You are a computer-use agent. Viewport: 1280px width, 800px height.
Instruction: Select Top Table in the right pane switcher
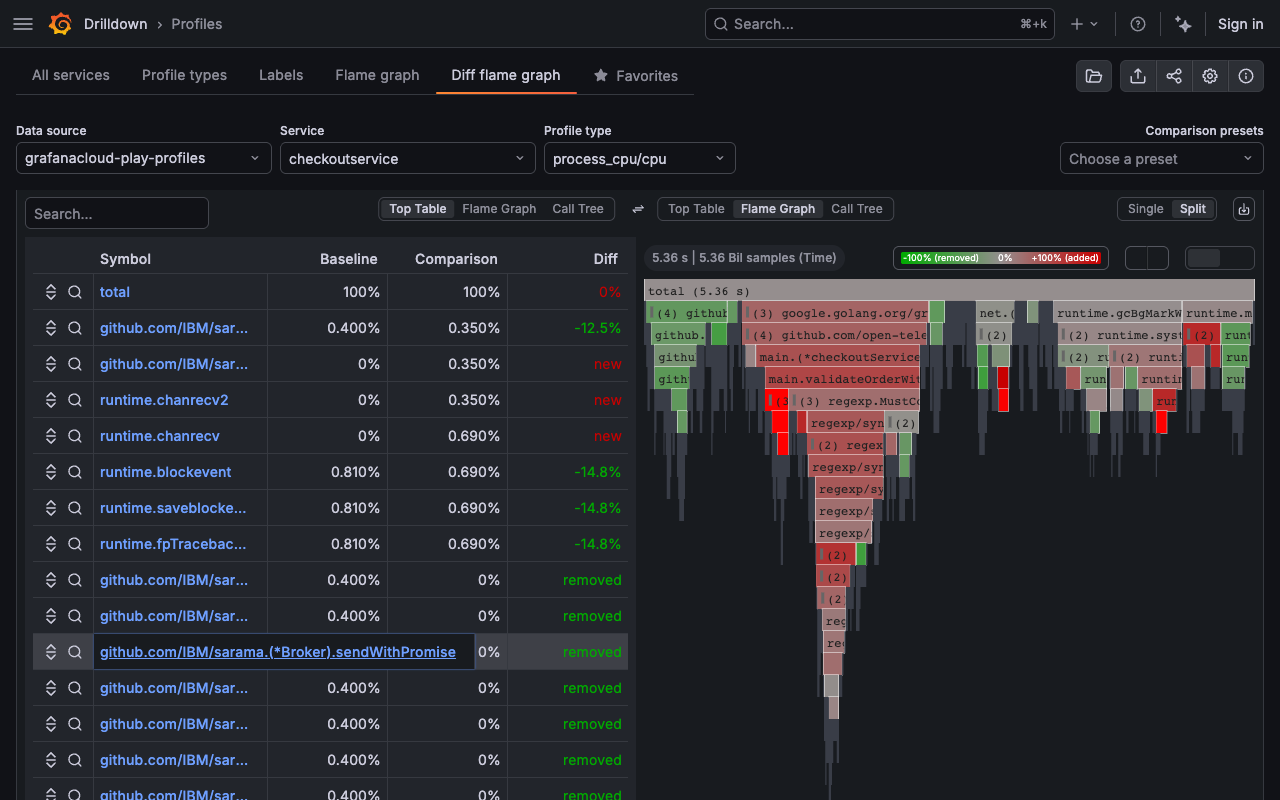tap(696, 209)
